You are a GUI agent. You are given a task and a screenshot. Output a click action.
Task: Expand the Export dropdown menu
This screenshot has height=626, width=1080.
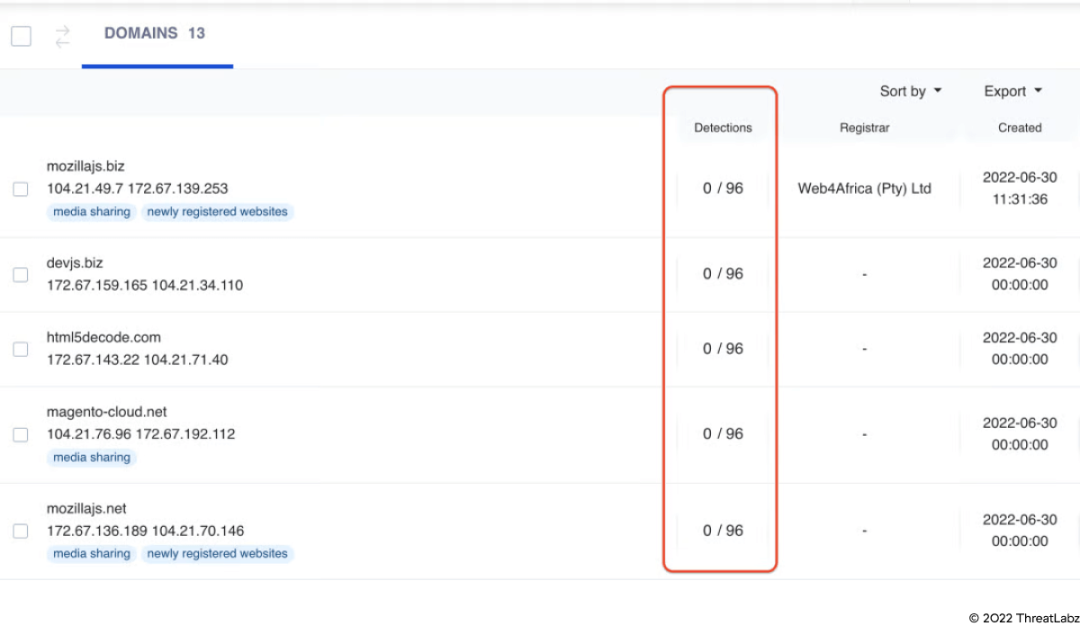tap(1012, 91)
